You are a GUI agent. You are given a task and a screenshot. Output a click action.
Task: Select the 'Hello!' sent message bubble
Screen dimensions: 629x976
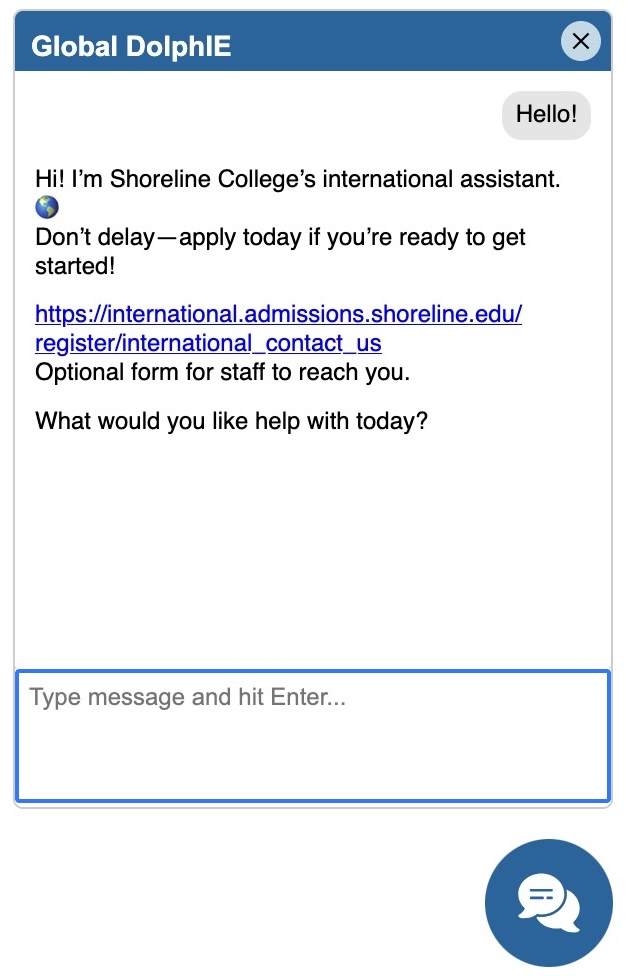[546, 115]
